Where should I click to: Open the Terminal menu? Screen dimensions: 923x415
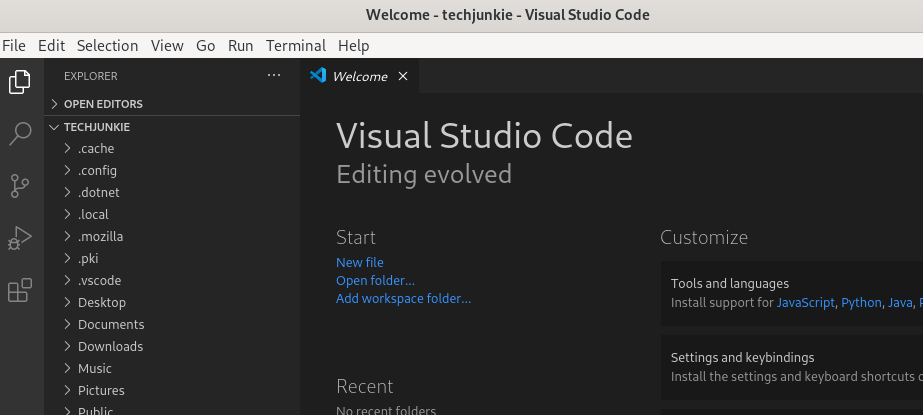pyautogui.click(x=295, y=45)
